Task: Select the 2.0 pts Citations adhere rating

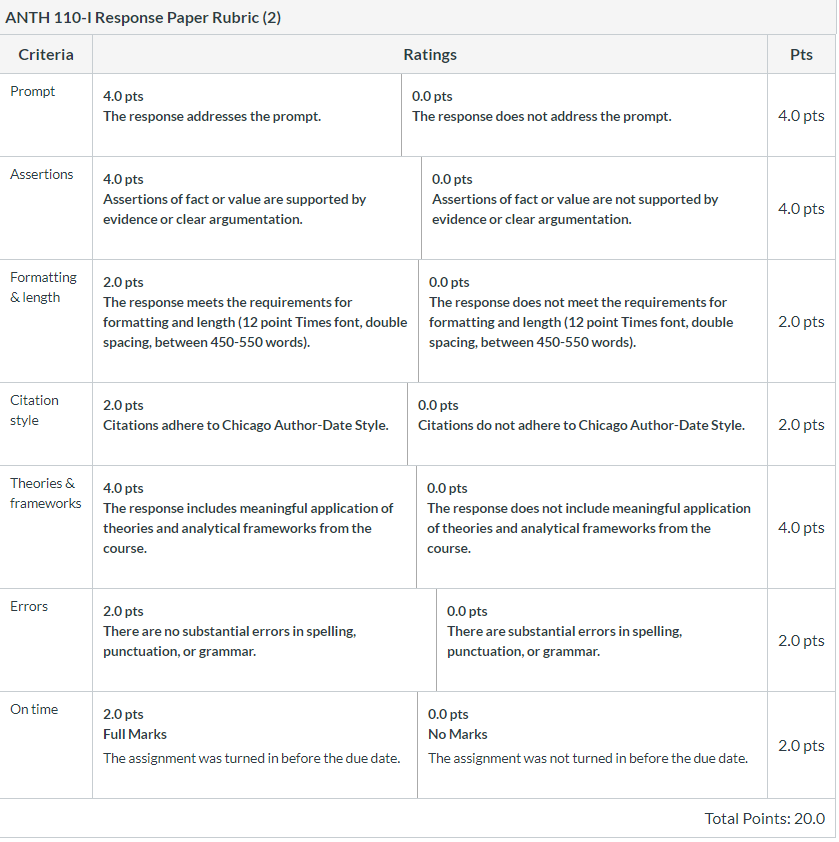Action: click(x=250, y=424)
